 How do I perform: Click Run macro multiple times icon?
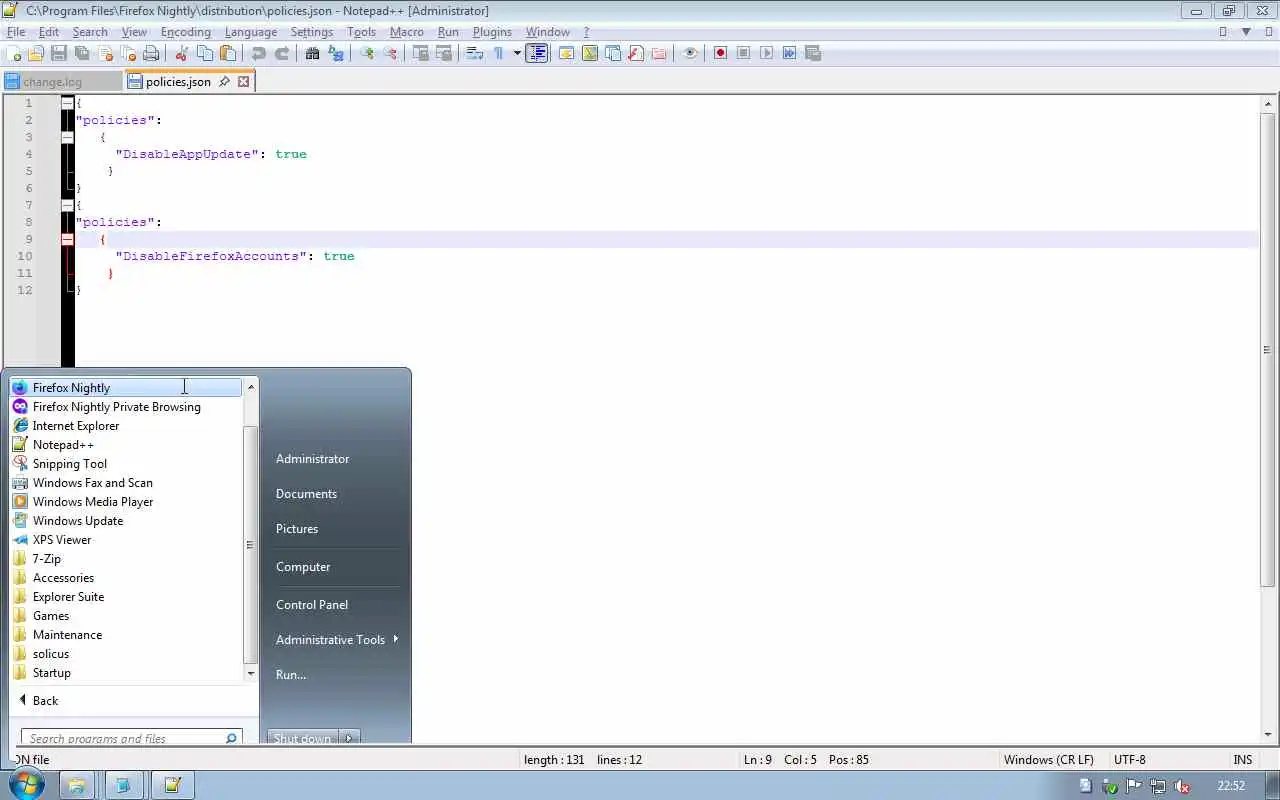click(x=789, y=53)
